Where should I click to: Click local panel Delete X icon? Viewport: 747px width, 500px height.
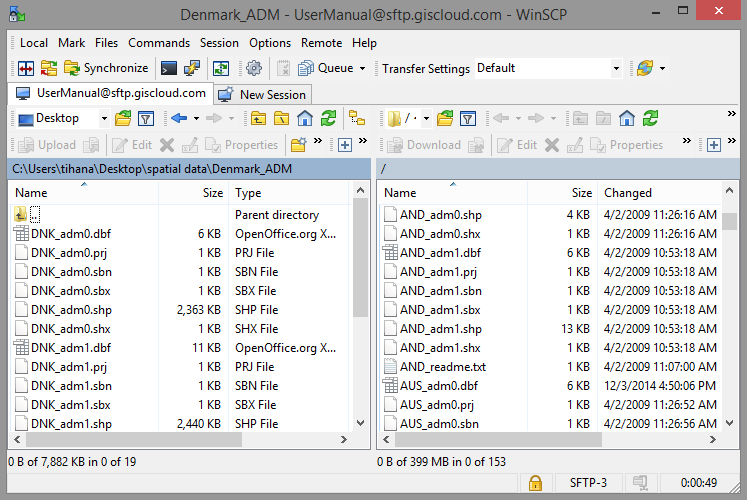(167, 145)
